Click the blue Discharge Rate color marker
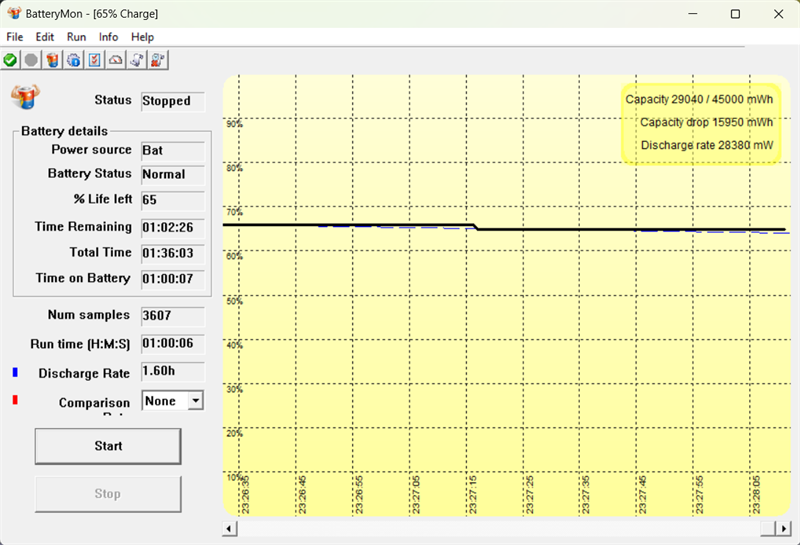 pyautogui.click(x=15, y=373)
